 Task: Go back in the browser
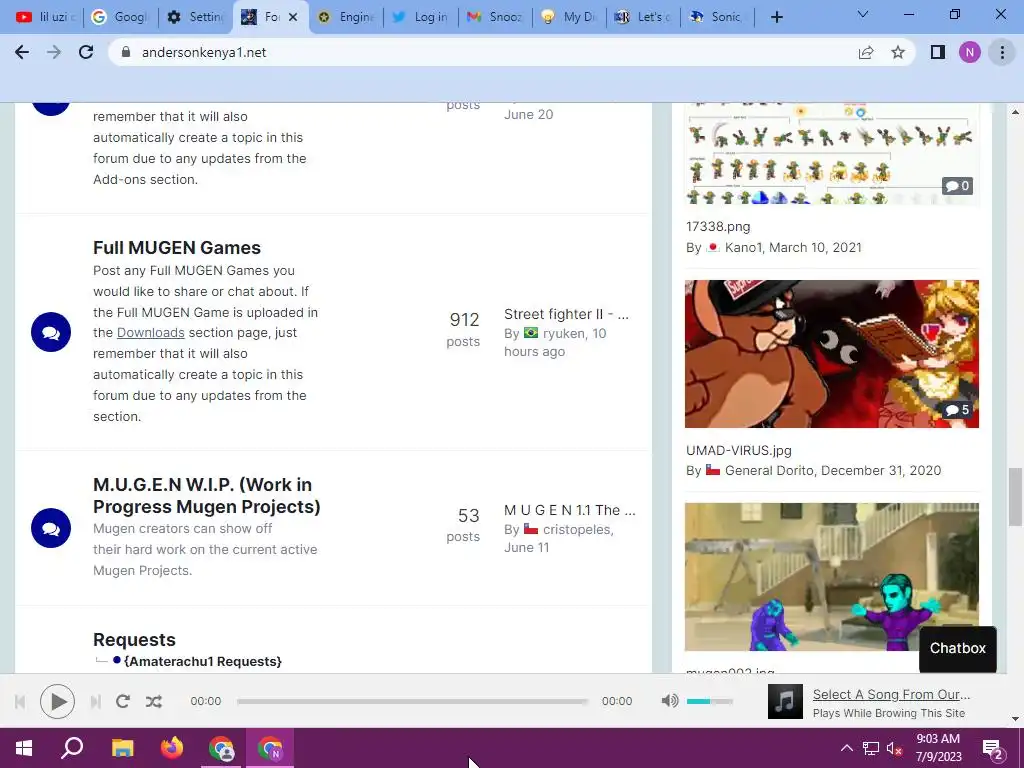(22, 52)
